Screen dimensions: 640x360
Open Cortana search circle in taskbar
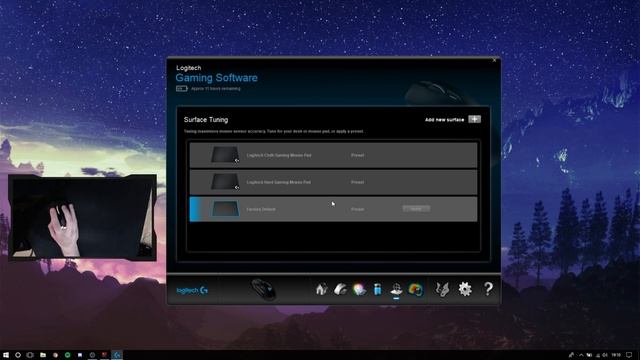pos(18,355)
